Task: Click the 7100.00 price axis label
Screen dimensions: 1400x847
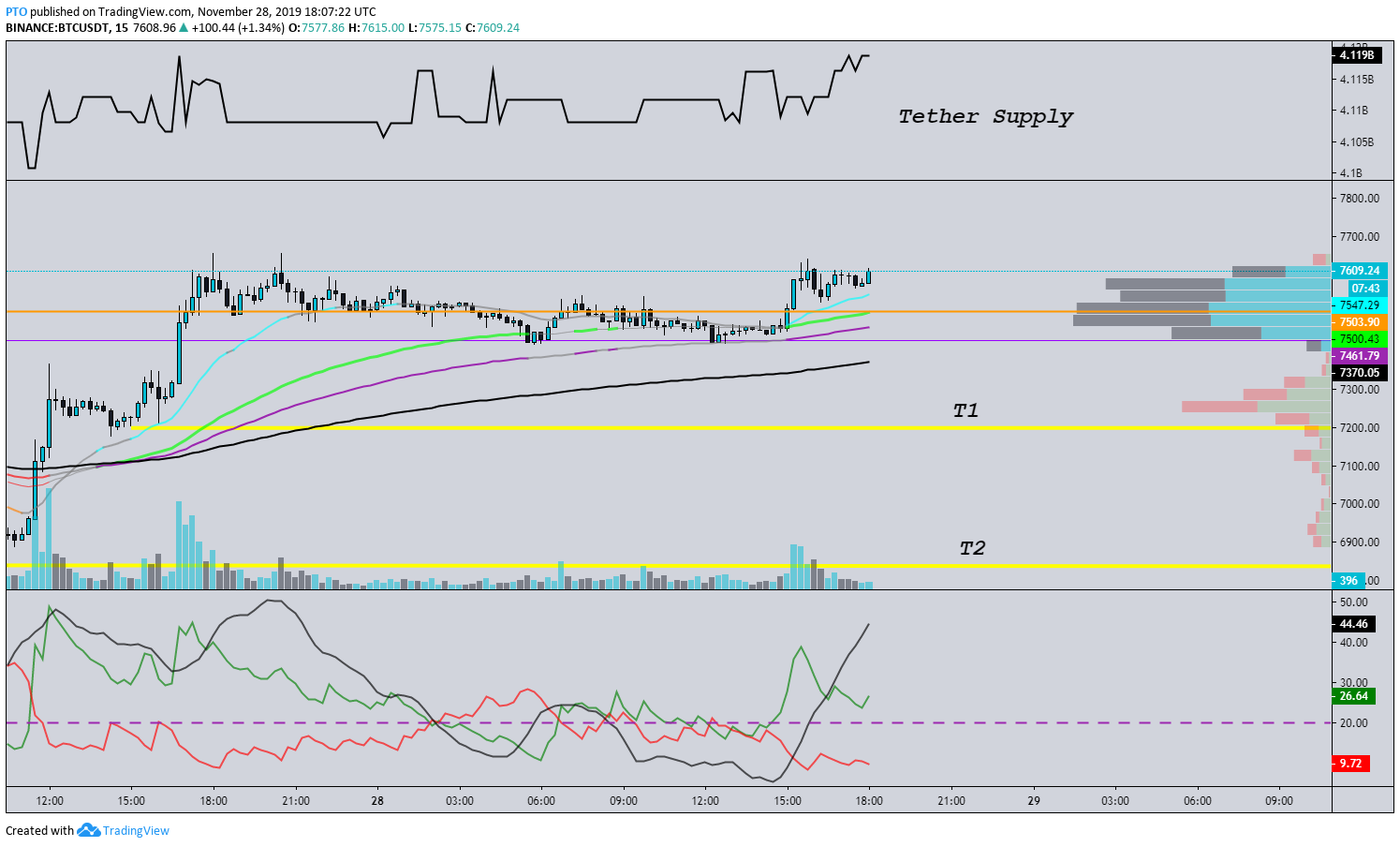Action: [1359, 467]
